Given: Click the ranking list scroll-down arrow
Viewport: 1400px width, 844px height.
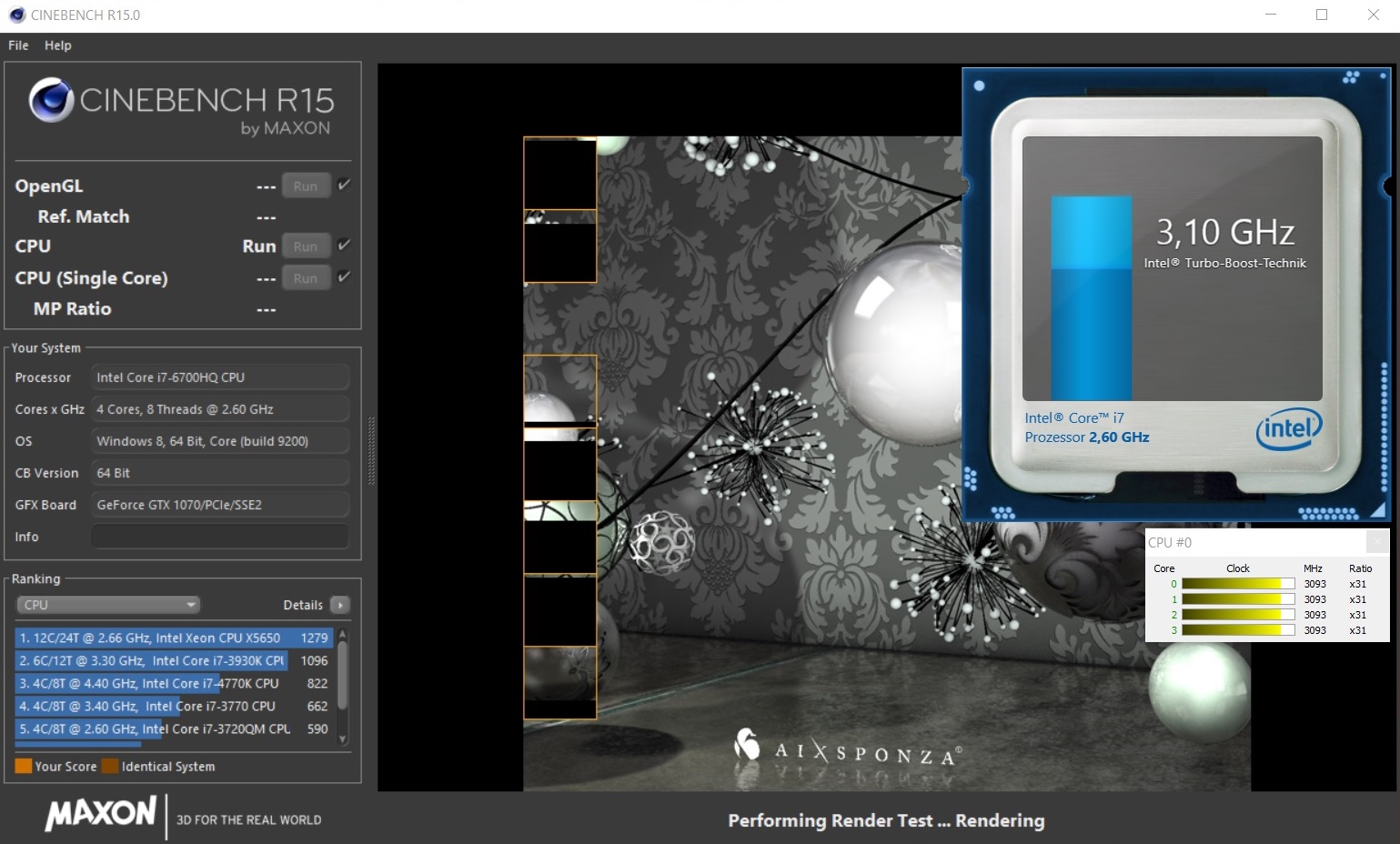Looking at the screenshot, I should (343, 739).
